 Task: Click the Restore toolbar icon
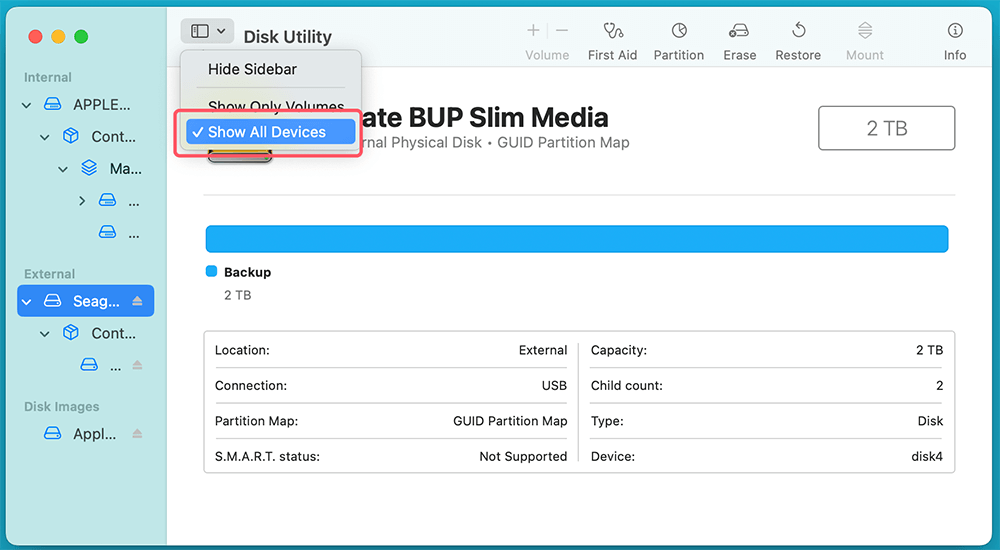coord(798,31)
